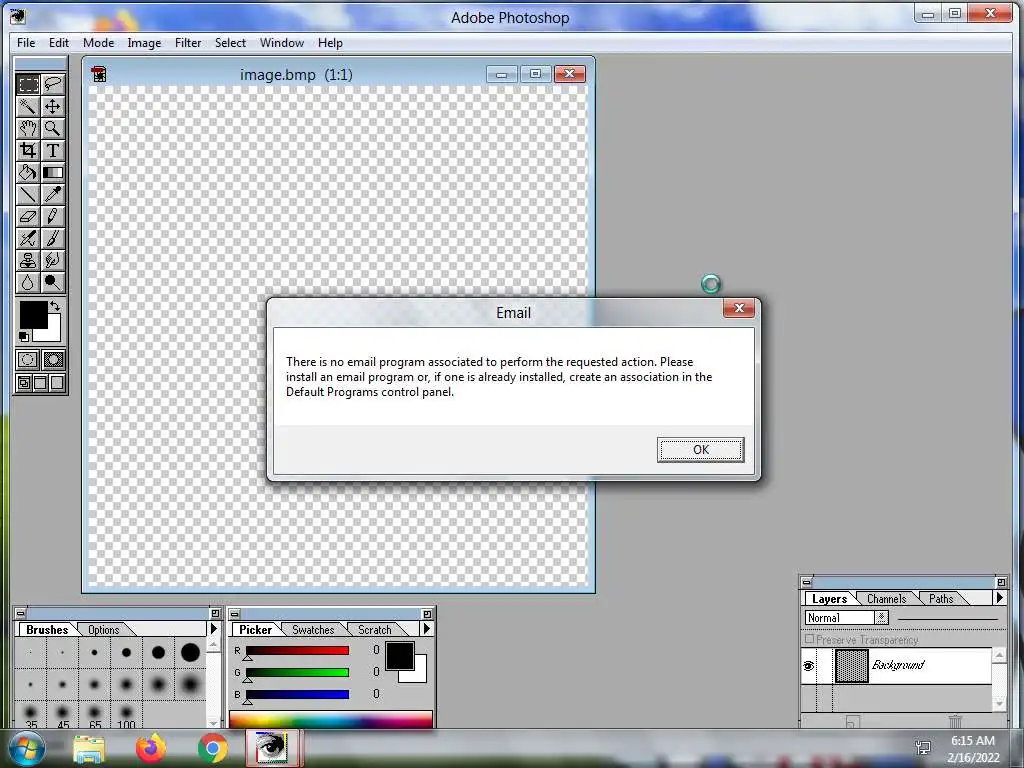This screenshot has width=1024, height=768.
Task: Select the Eyedropper tool
Action: click(x=53, y=195)
